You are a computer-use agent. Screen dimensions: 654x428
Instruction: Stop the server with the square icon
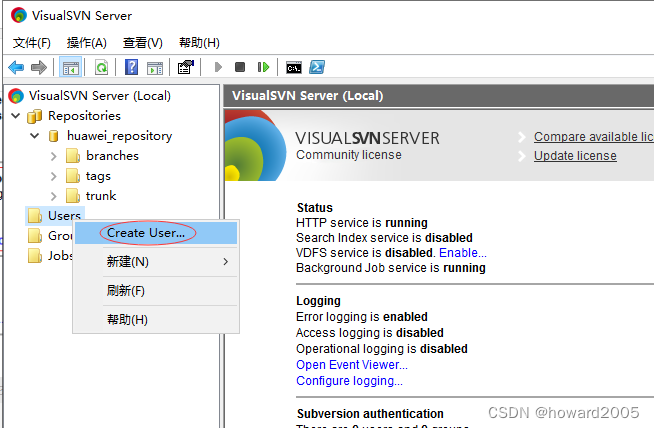(240, 67)
